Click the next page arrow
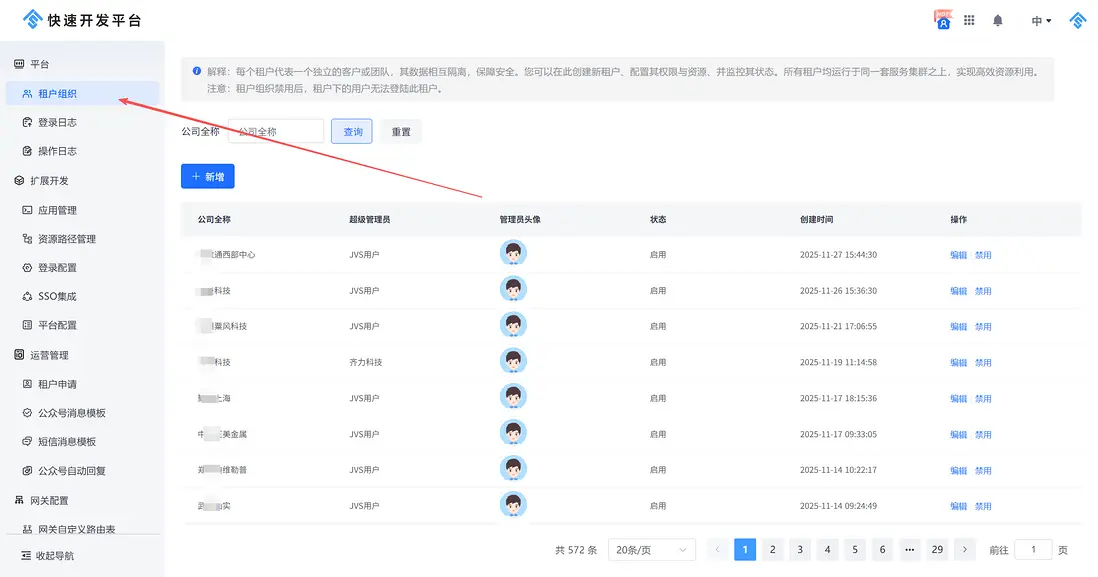Viewport: 1098px width, 577px height. click(x=964, y=550)
